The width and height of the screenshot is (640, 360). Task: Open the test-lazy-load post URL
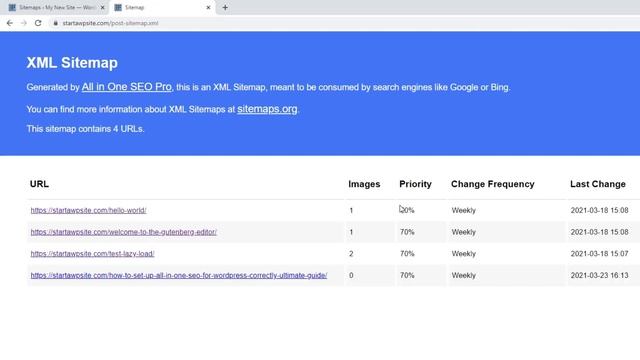[x=92, y=253]
